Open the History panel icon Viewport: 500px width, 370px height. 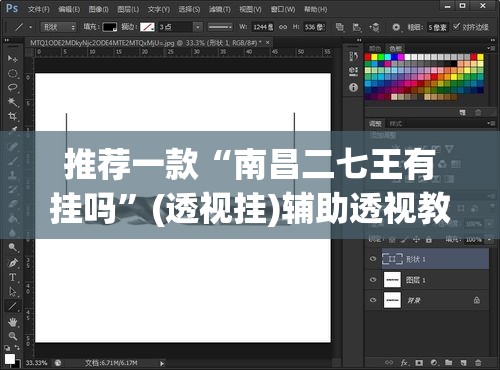tap(353, 56)
